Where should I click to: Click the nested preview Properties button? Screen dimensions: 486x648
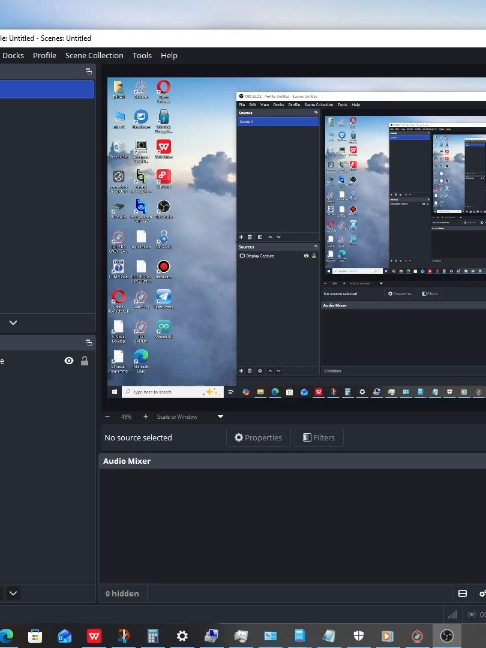pos(400,294)
